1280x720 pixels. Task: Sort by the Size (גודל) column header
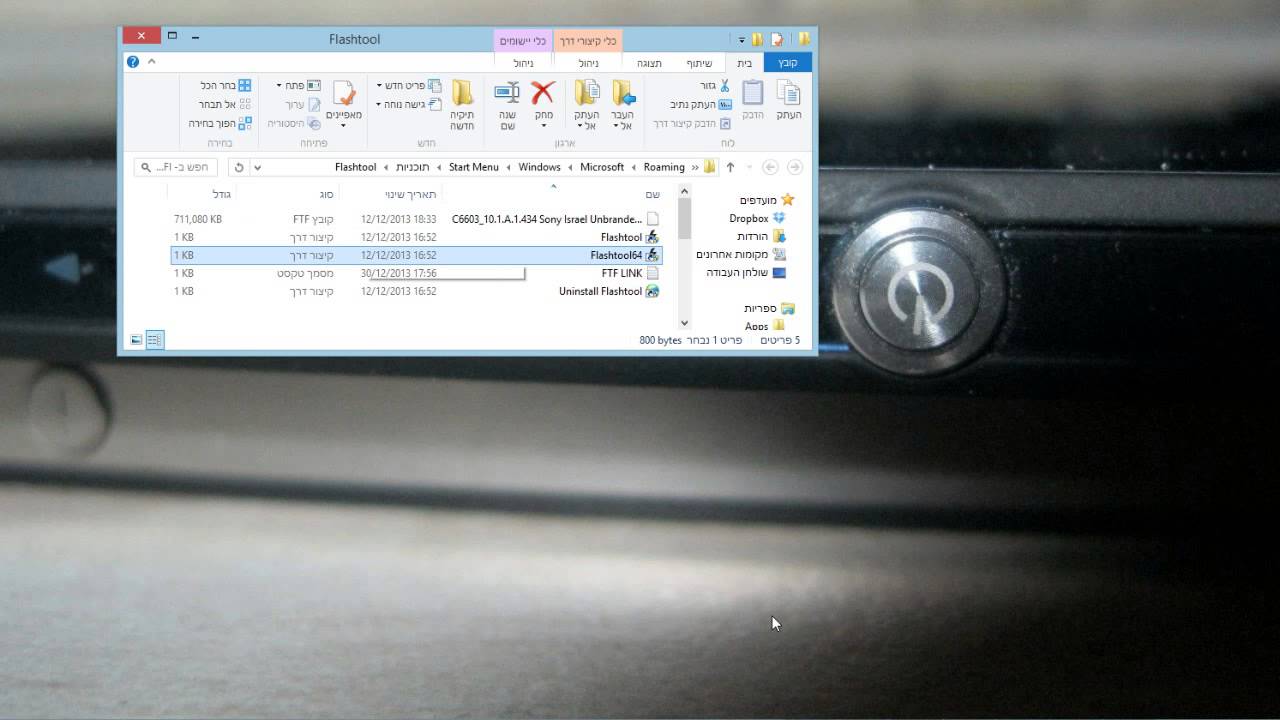tap(203, 194)
